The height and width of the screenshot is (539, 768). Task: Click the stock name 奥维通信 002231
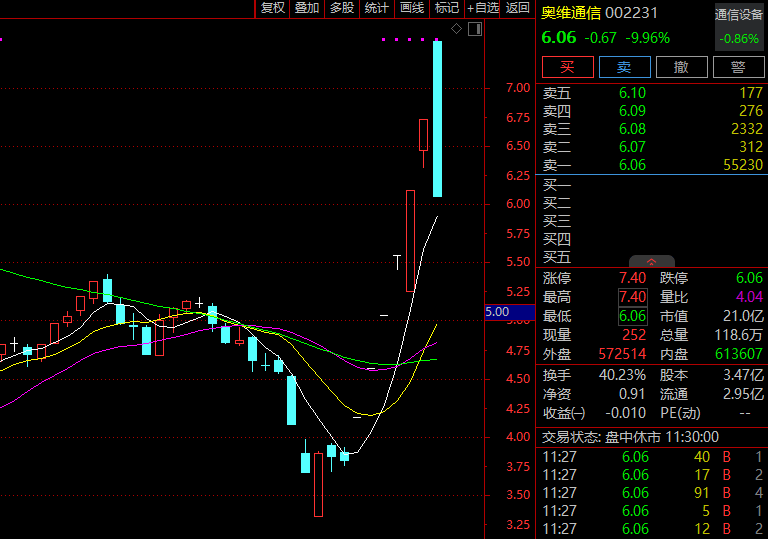pos(599,13)
